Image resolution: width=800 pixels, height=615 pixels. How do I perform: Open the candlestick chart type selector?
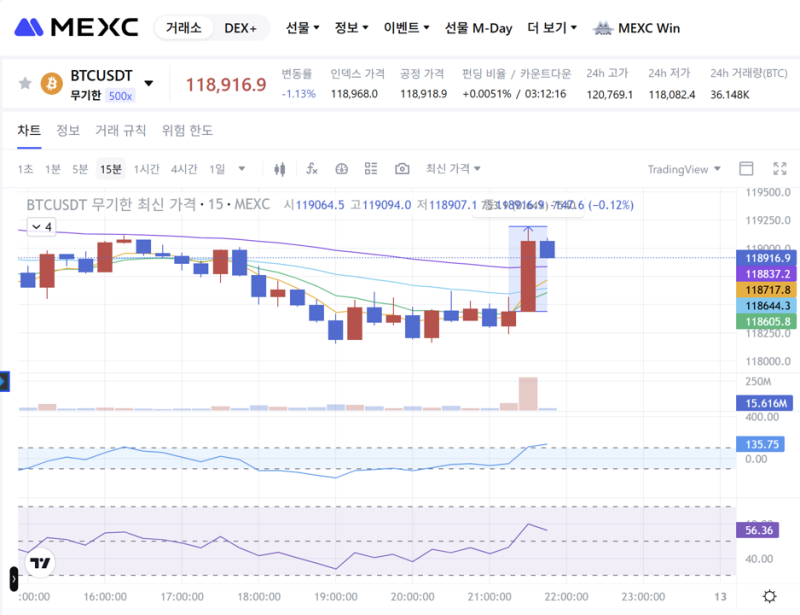[x=279, y=169]
